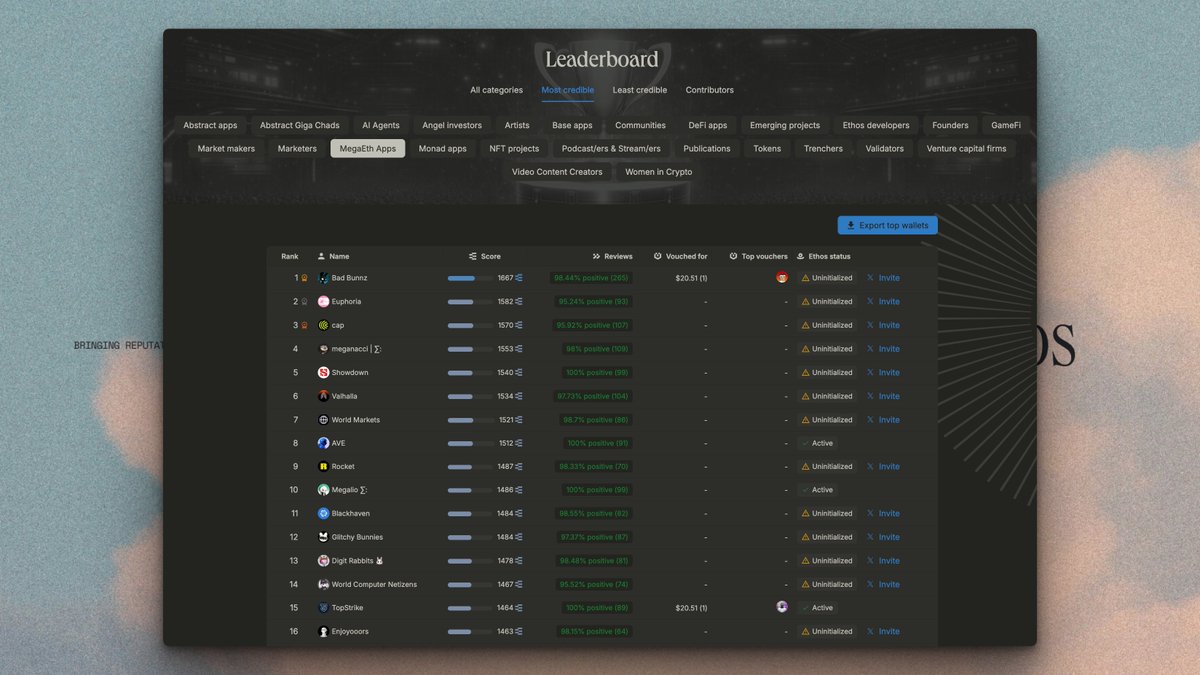Invite Bad Bunnz via X
Screen dimensions: 1200x675
(883, 278)
